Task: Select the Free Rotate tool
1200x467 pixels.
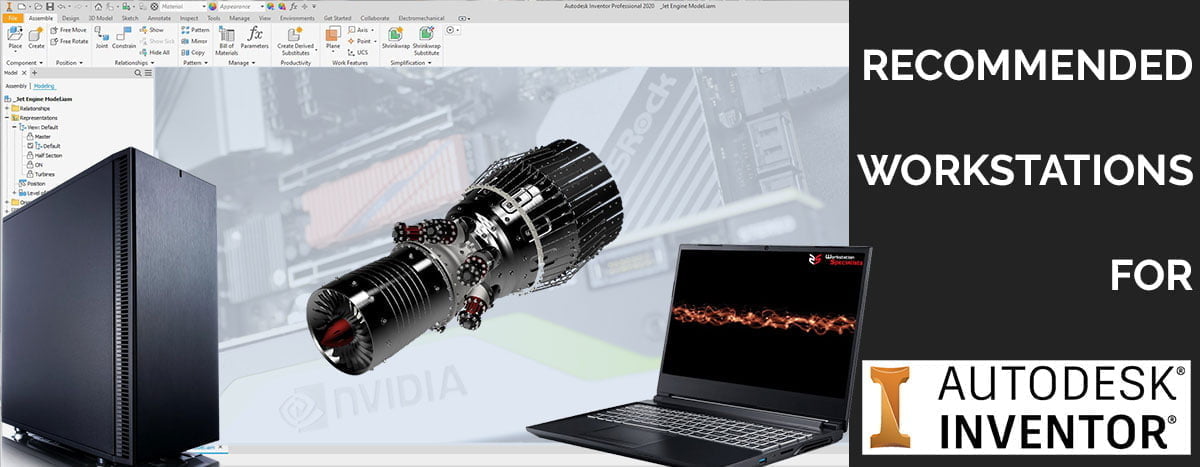Action: tap(68, 41)
